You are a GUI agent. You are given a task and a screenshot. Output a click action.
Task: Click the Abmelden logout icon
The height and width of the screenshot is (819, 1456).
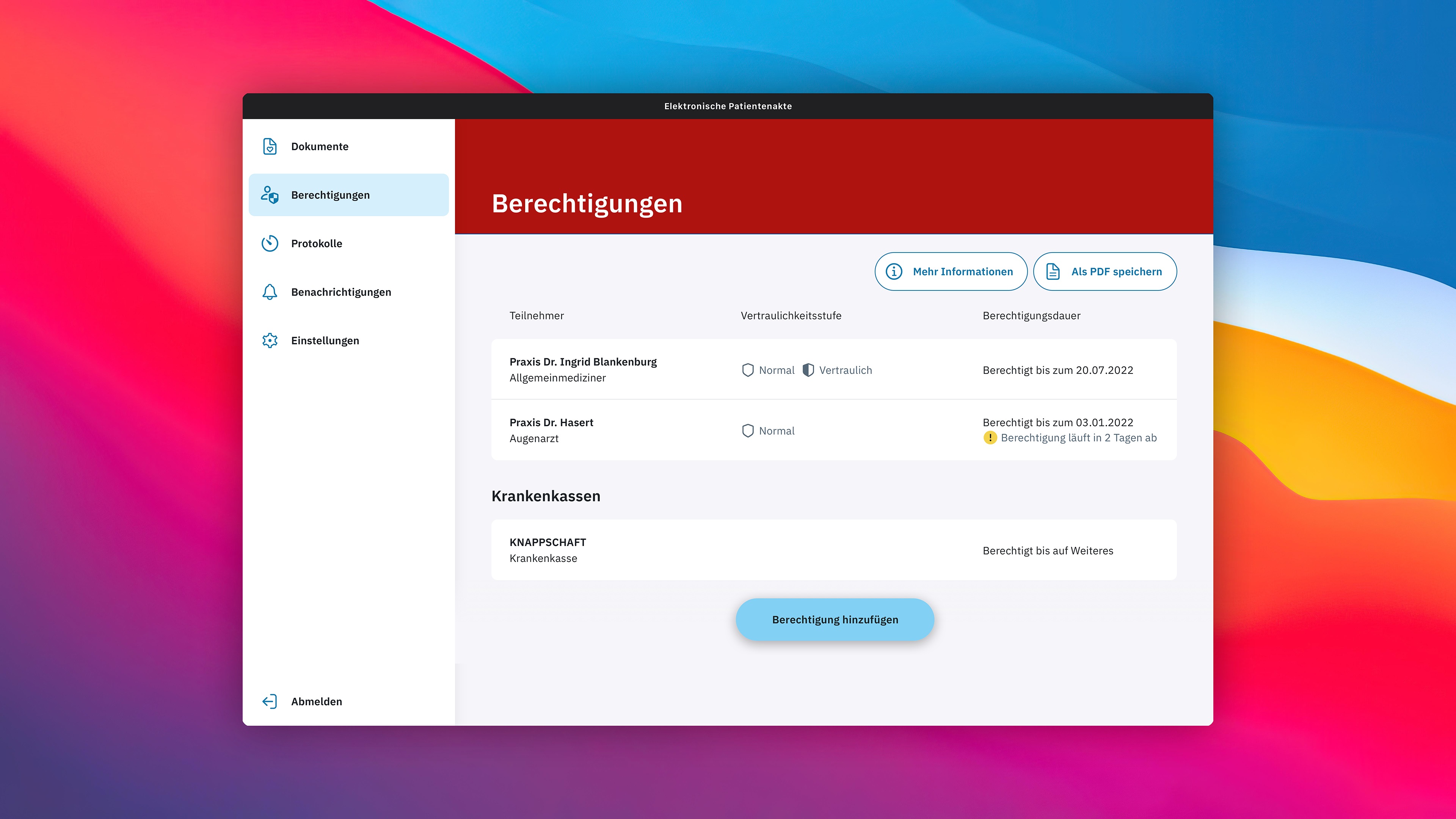tap(270, 701)
